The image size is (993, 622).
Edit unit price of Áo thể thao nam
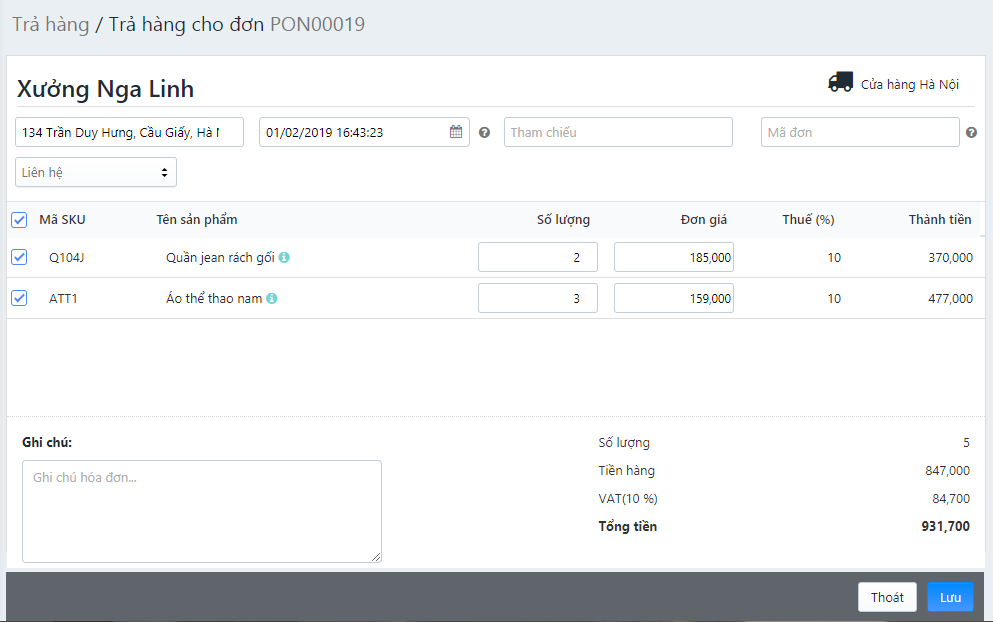(673, 298)
